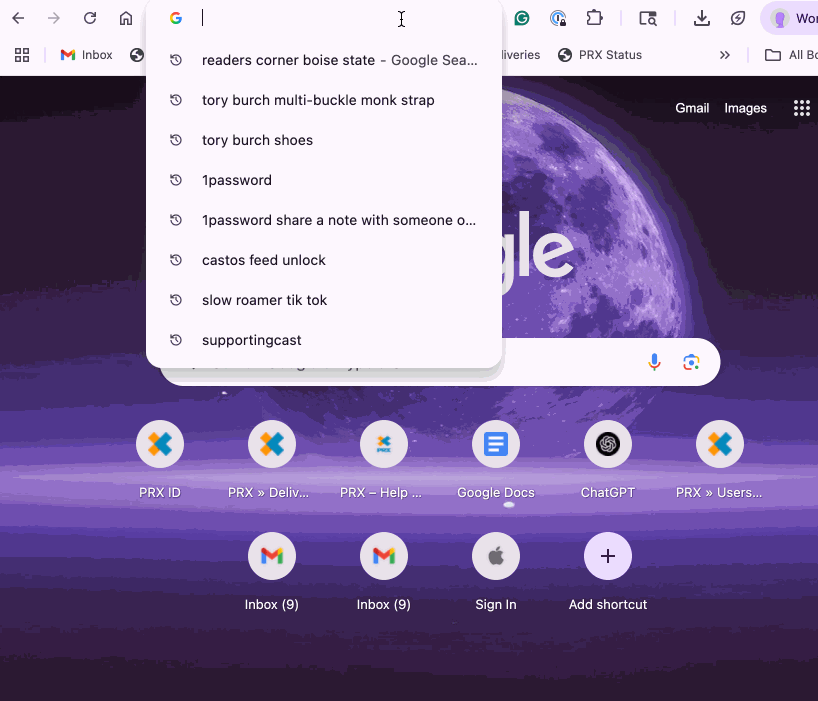Click the toolbar icon with magnifier overlay
This screenshot has height=701, width=818.
click(x=648, y=18)
